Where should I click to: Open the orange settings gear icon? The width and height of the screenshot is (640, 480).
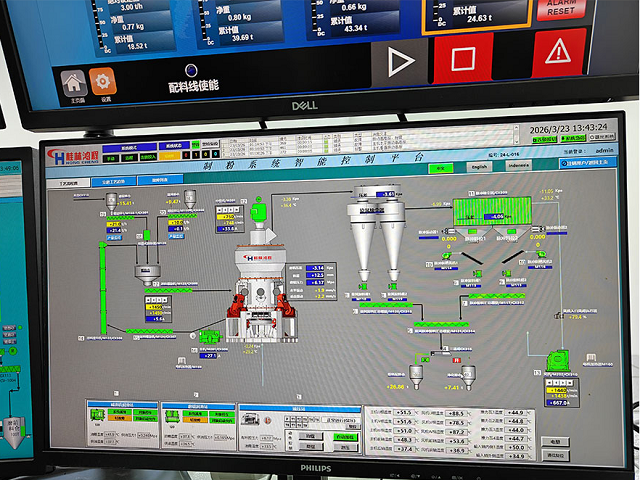102,82
